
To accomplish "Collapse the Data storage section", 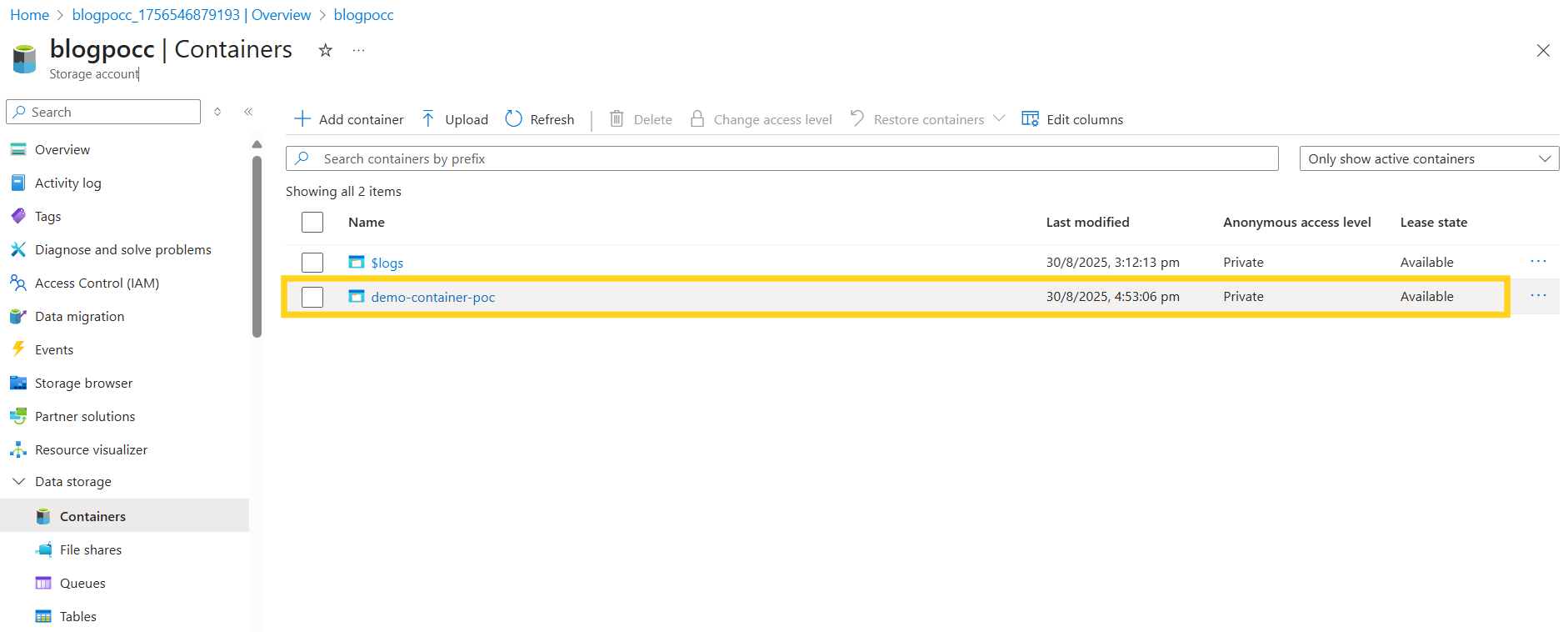I will 18,482.
